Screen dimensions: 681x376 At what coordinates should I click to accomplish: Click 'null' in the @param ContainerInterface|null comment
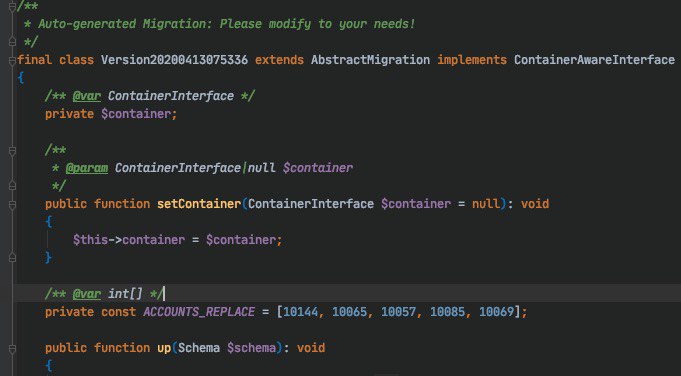pyautogui.click(x=261, y=168)
